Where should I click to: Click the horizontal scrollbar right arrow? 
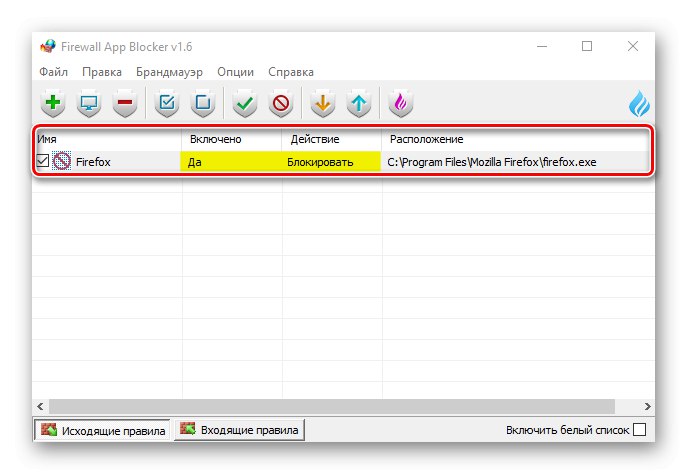point(647,406)
